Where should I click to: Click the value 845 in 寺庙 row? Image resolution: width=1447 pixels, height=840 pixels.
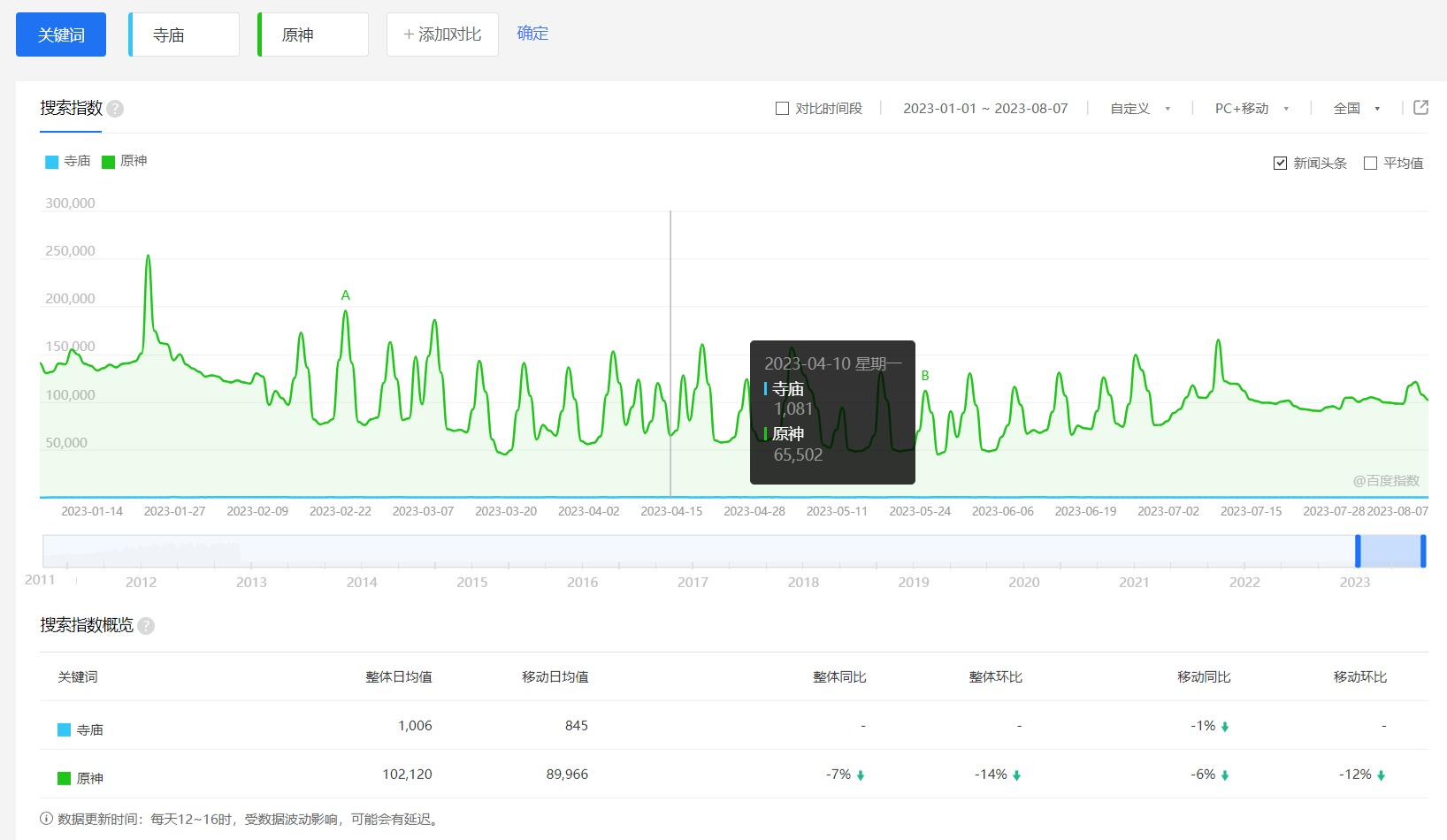click(x=577, y=726)
